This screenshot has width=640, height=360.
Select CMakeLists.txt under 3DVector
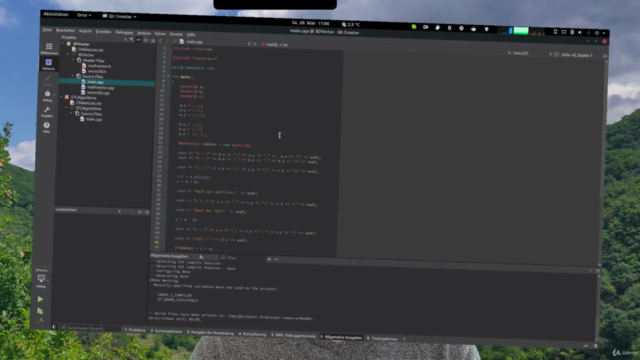pos(90,49)
